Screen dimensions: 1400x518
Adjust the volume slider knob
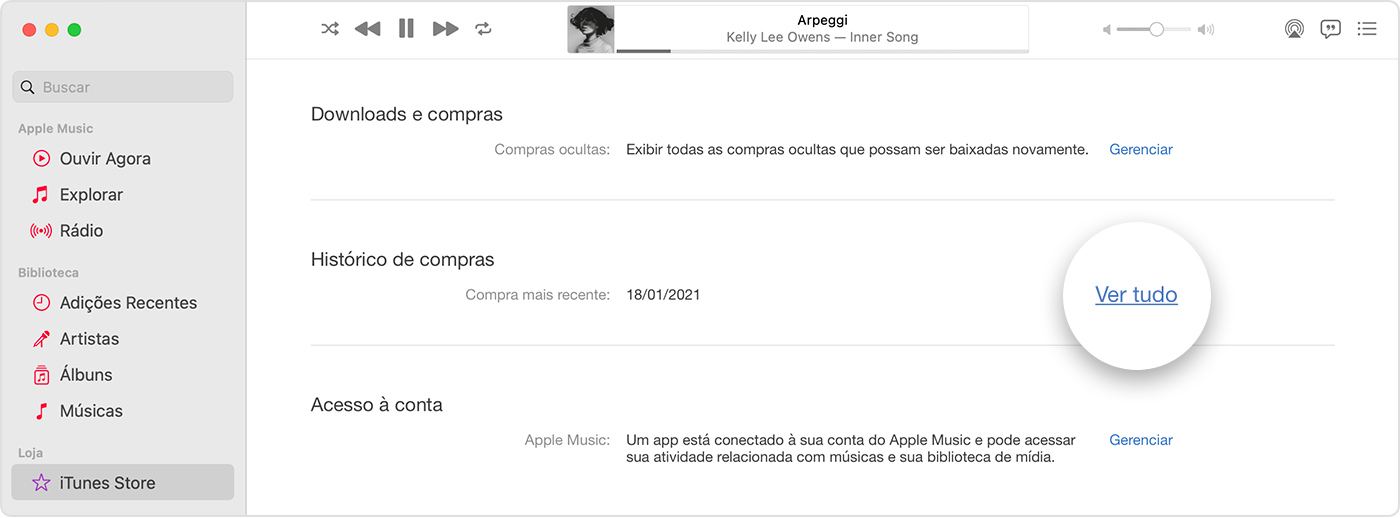[1156, 29]
